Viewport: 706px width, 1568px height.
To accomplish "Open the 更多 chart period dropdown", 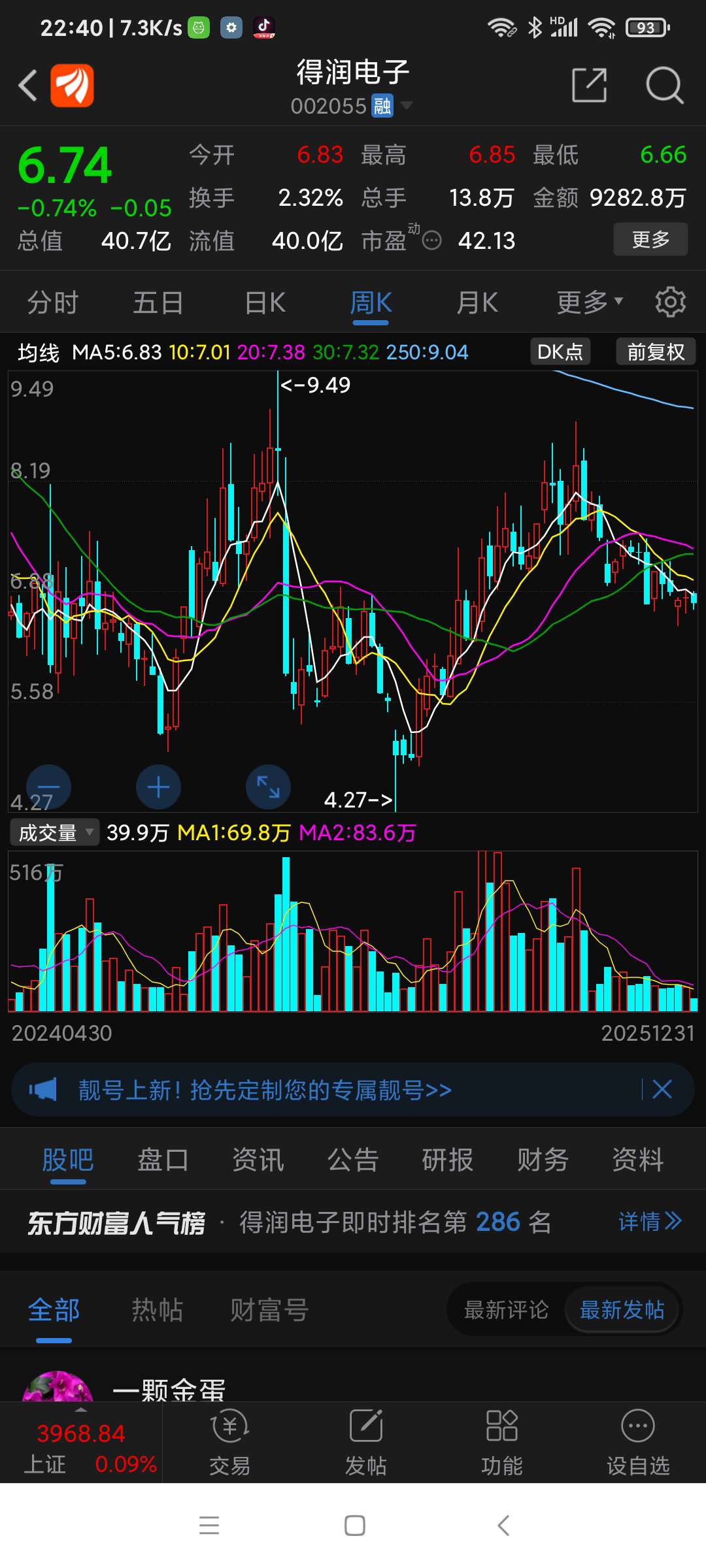I will (x=590, y=302).
